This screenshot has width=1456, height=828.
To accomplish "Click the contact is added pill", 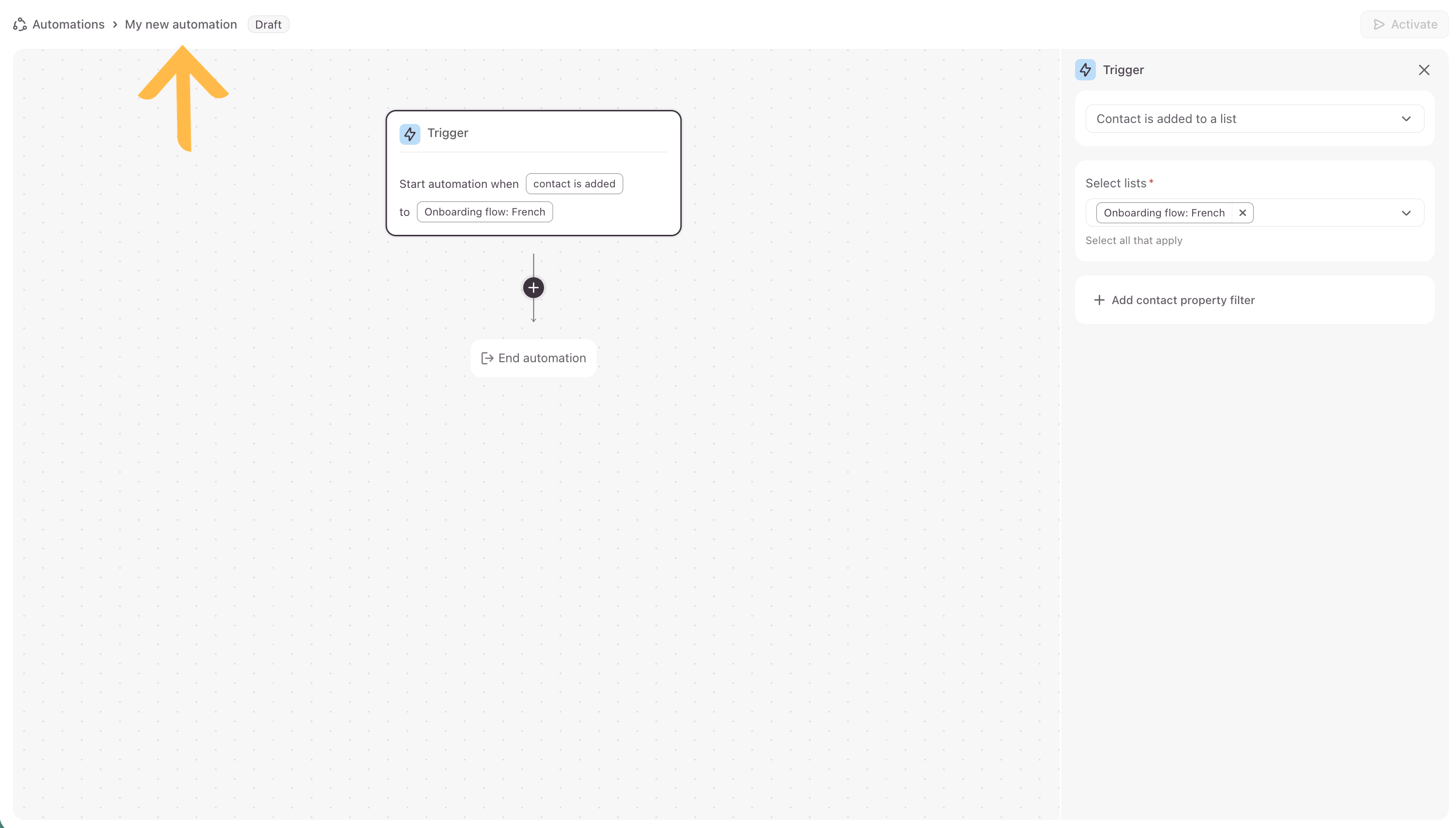I will tap(574, 184).
